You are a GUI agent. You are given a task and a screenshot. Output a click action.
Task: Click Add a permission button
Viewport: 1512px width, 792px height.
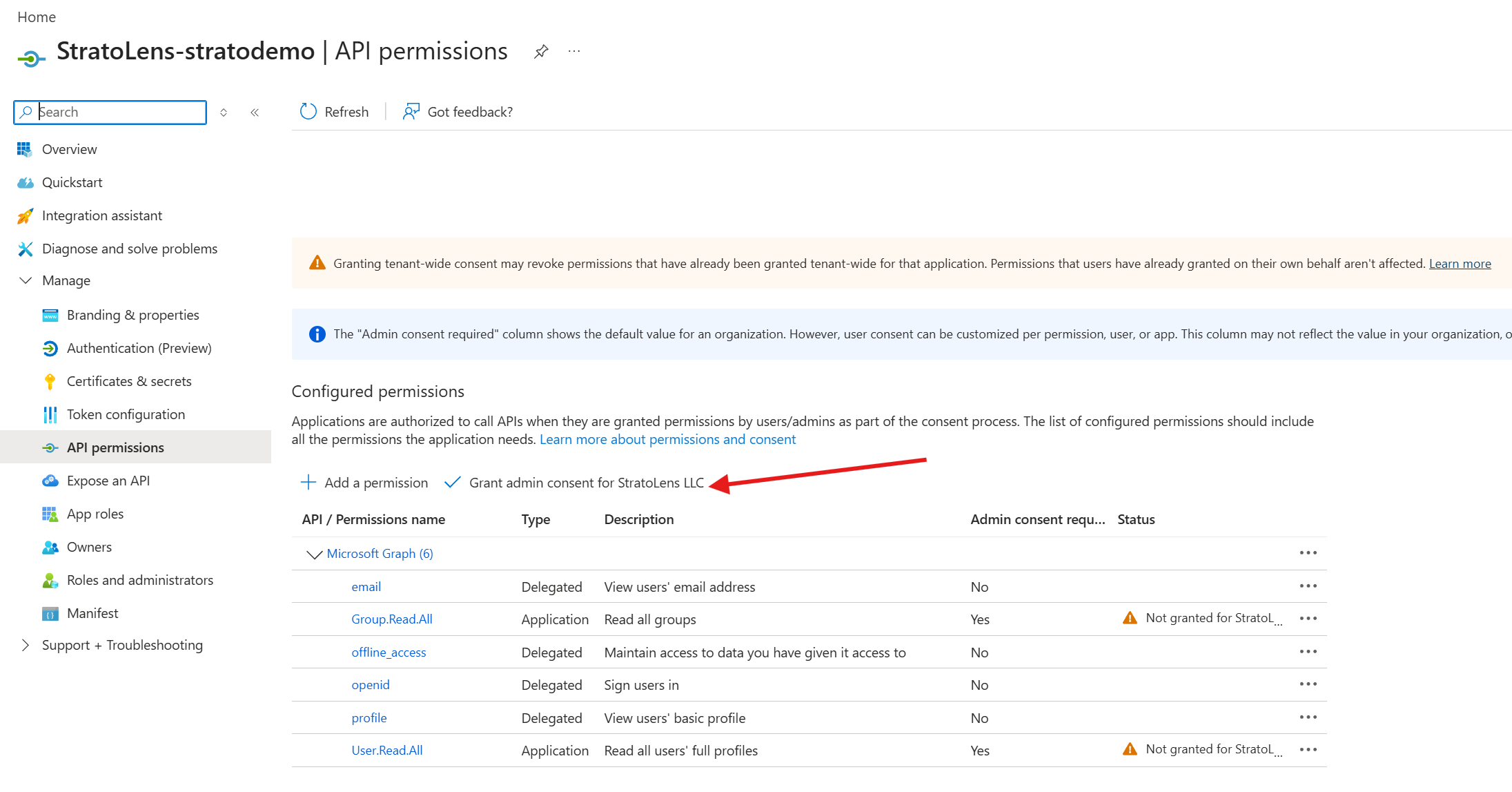coord(364,483)
